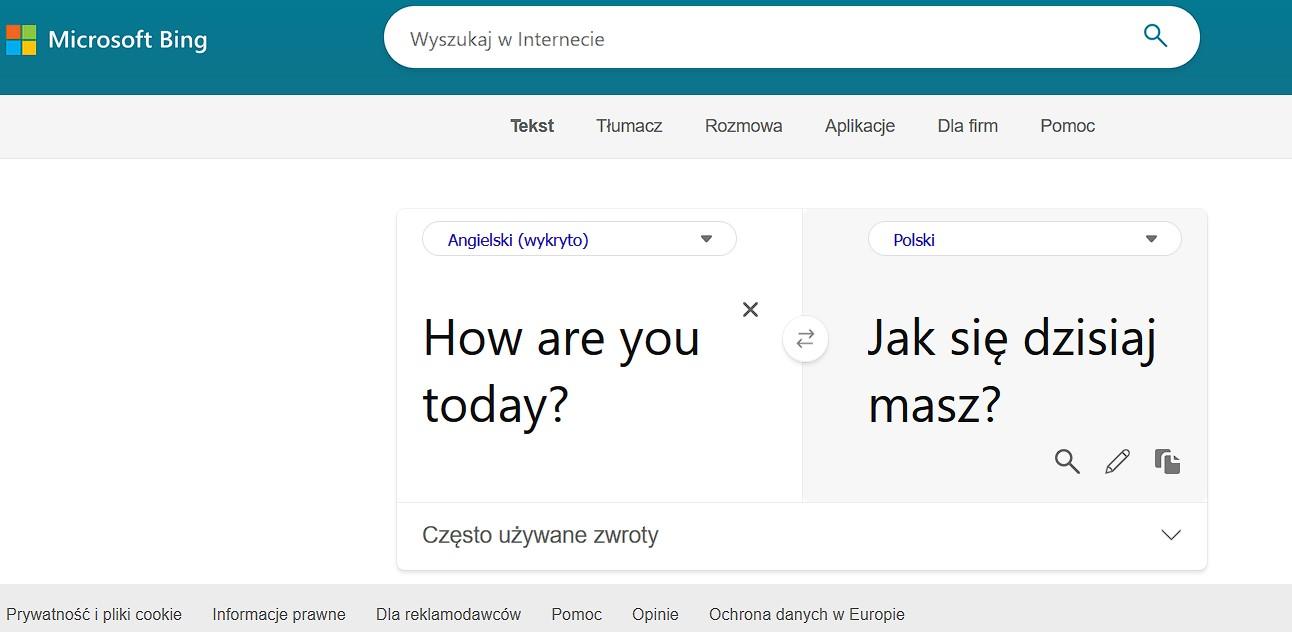Open Ochrona danych w Europie link
1292x632 pixels.
tap(807, 614)
